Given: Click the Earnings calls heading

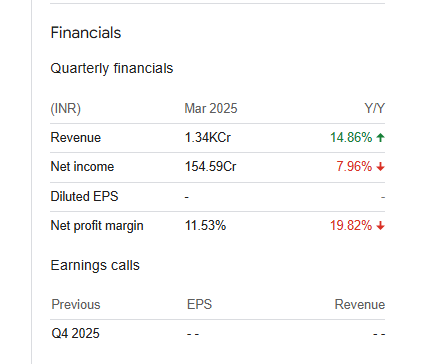Looking at the screenshot, I should point(95,265).
